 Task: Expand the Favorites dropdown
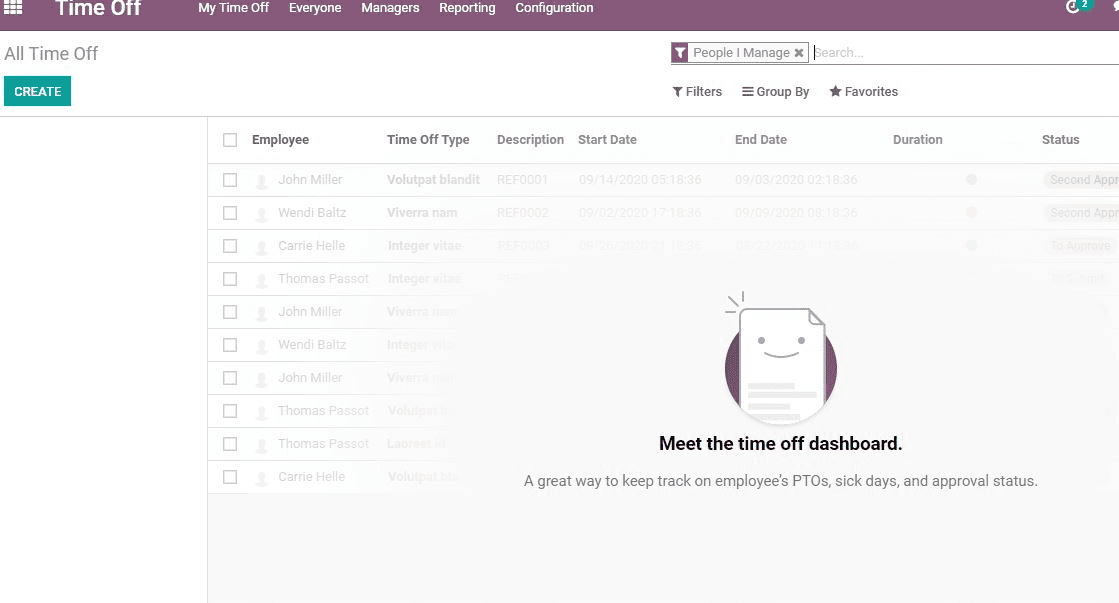click(864, 91)
